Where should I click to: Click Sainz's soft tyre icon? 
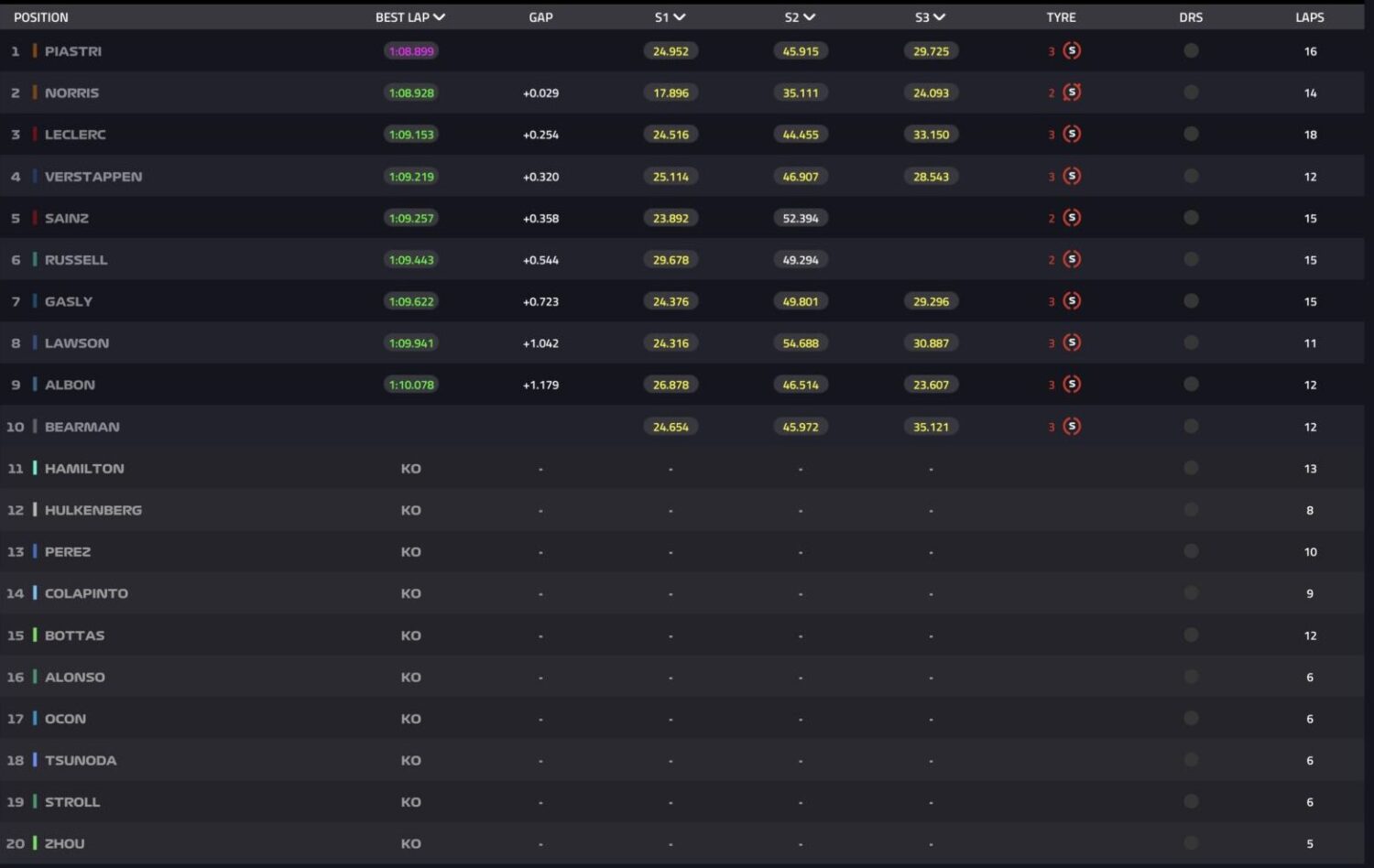pyautogui.click(x=1072, y=217)
